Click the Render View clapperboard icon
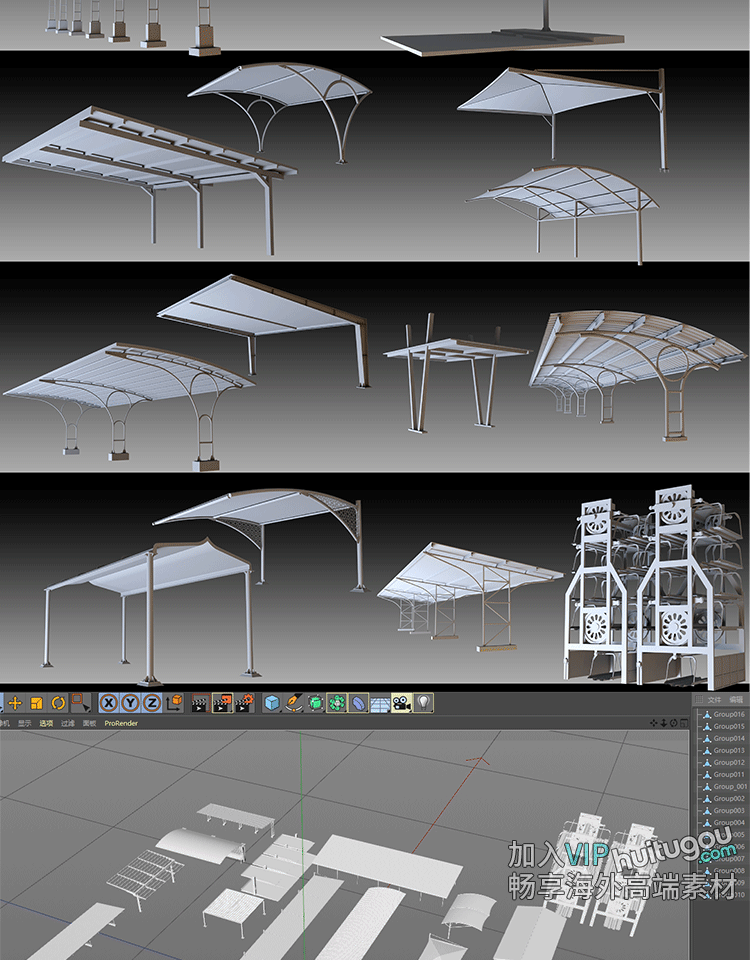This screenshot has width=750, height=960. [x=200, y=703]
